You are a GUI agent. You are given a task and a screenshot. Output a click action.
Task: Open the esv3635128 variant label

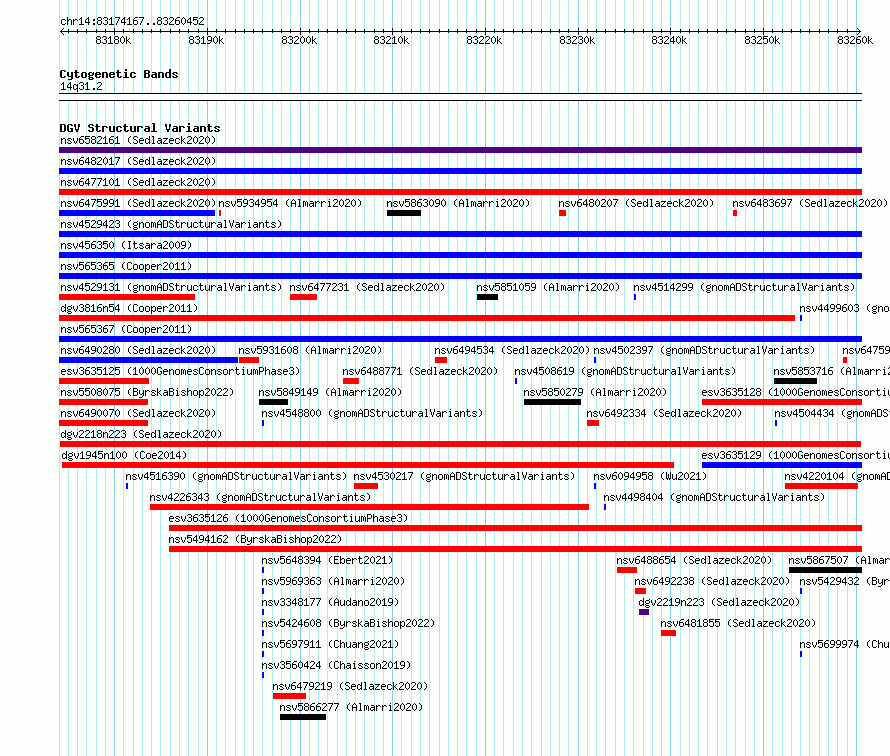pos(795,392)
